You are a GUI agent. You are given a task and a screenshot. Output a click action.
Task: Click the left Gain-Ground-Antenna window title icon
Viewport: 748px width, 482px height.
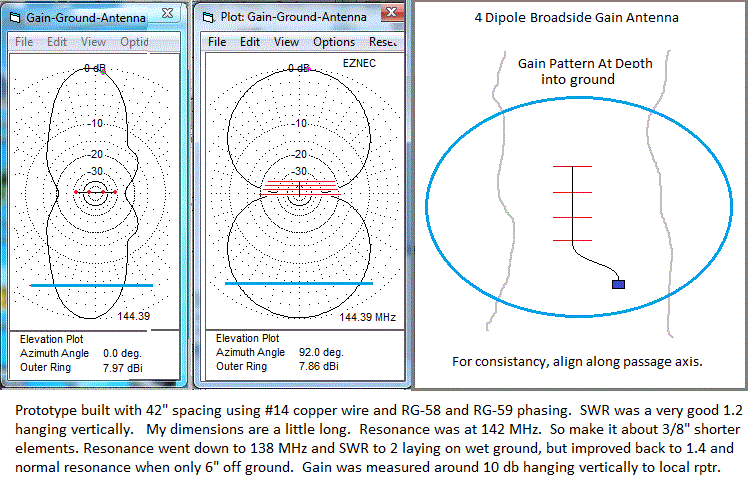tap(15, 17)
